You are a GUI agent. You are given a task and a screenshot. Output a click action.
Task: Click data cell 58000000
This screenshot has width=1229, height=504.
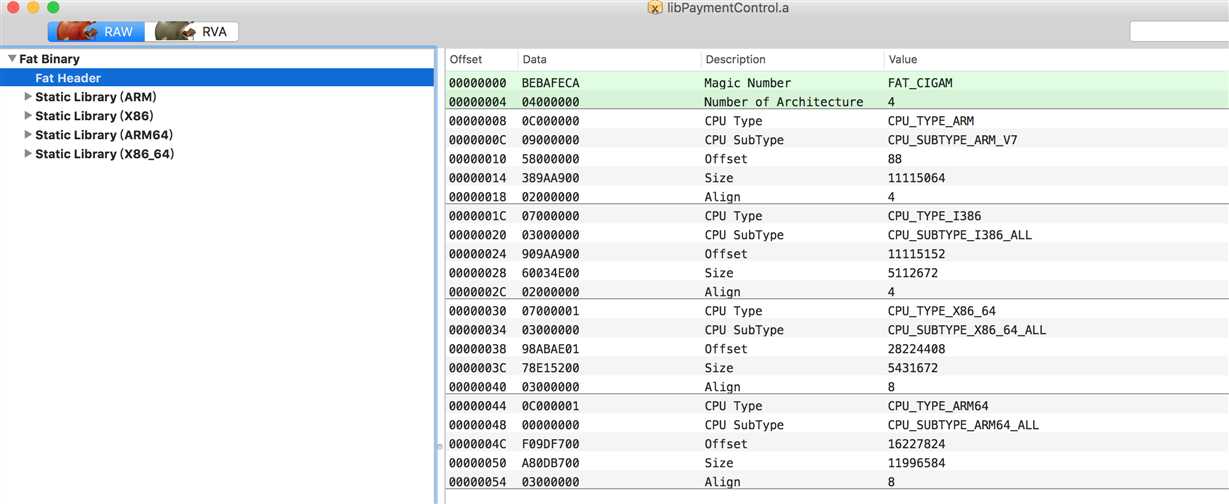(x=550, y=159)
